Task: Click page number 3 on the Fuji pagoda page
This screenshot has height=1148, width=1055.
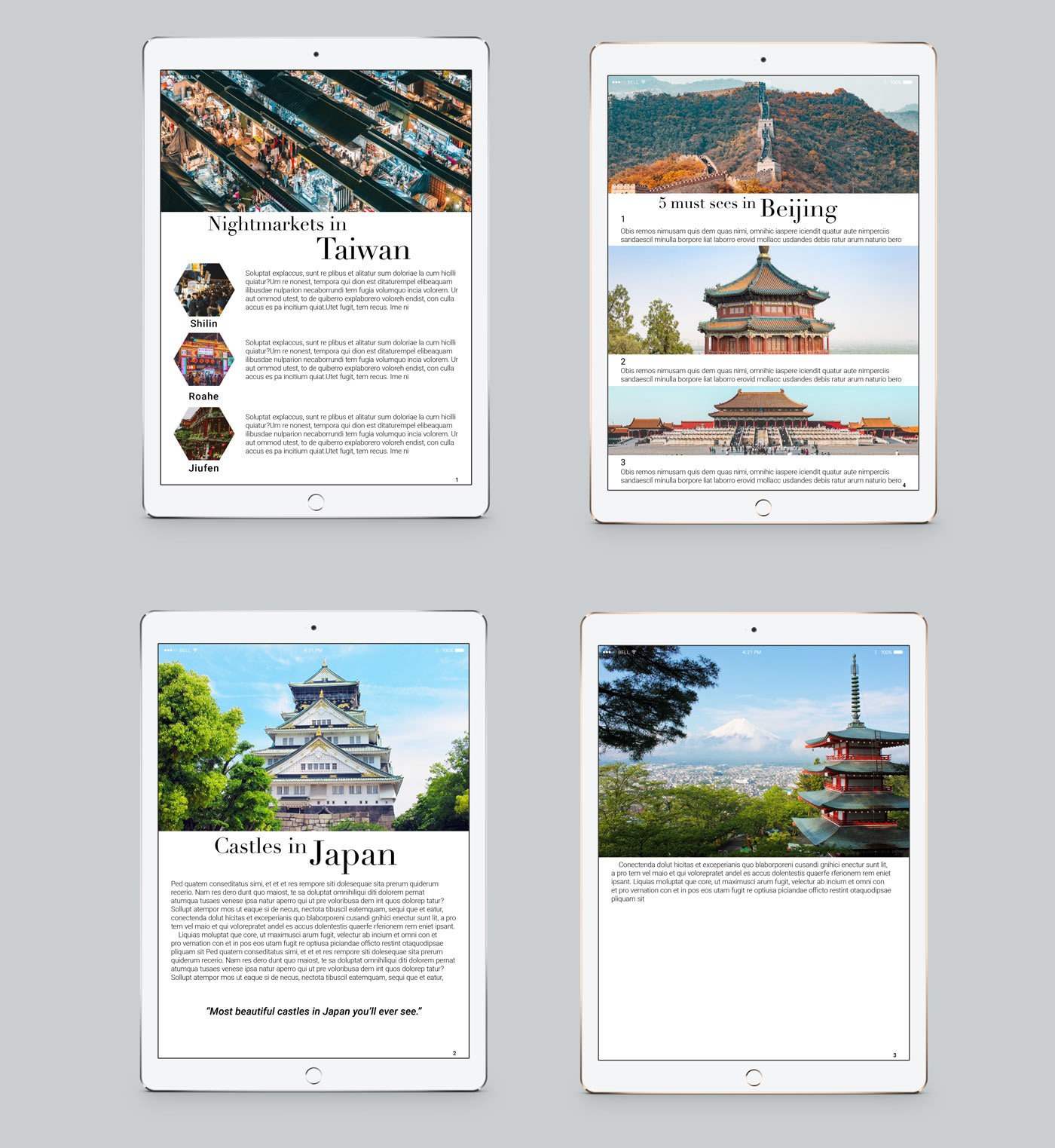Action: pyautogui.click(x=894, y=1055)
